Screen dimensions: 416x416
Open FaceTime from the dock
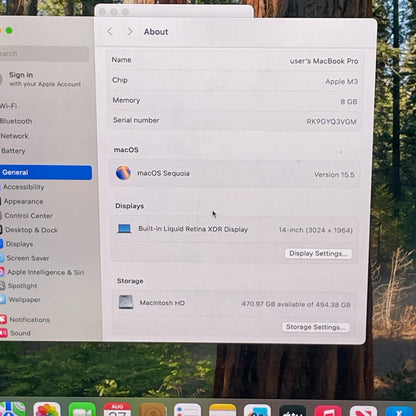tap(82, 409)
